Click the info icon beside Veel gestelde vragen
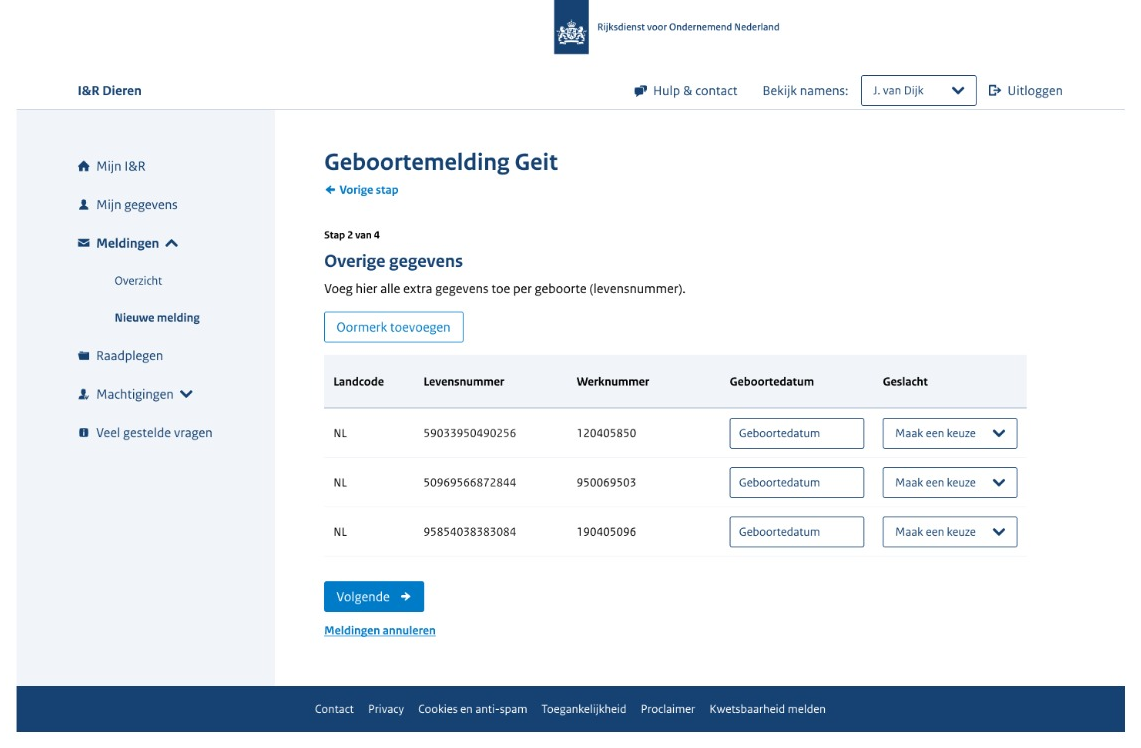 point(84,433)
